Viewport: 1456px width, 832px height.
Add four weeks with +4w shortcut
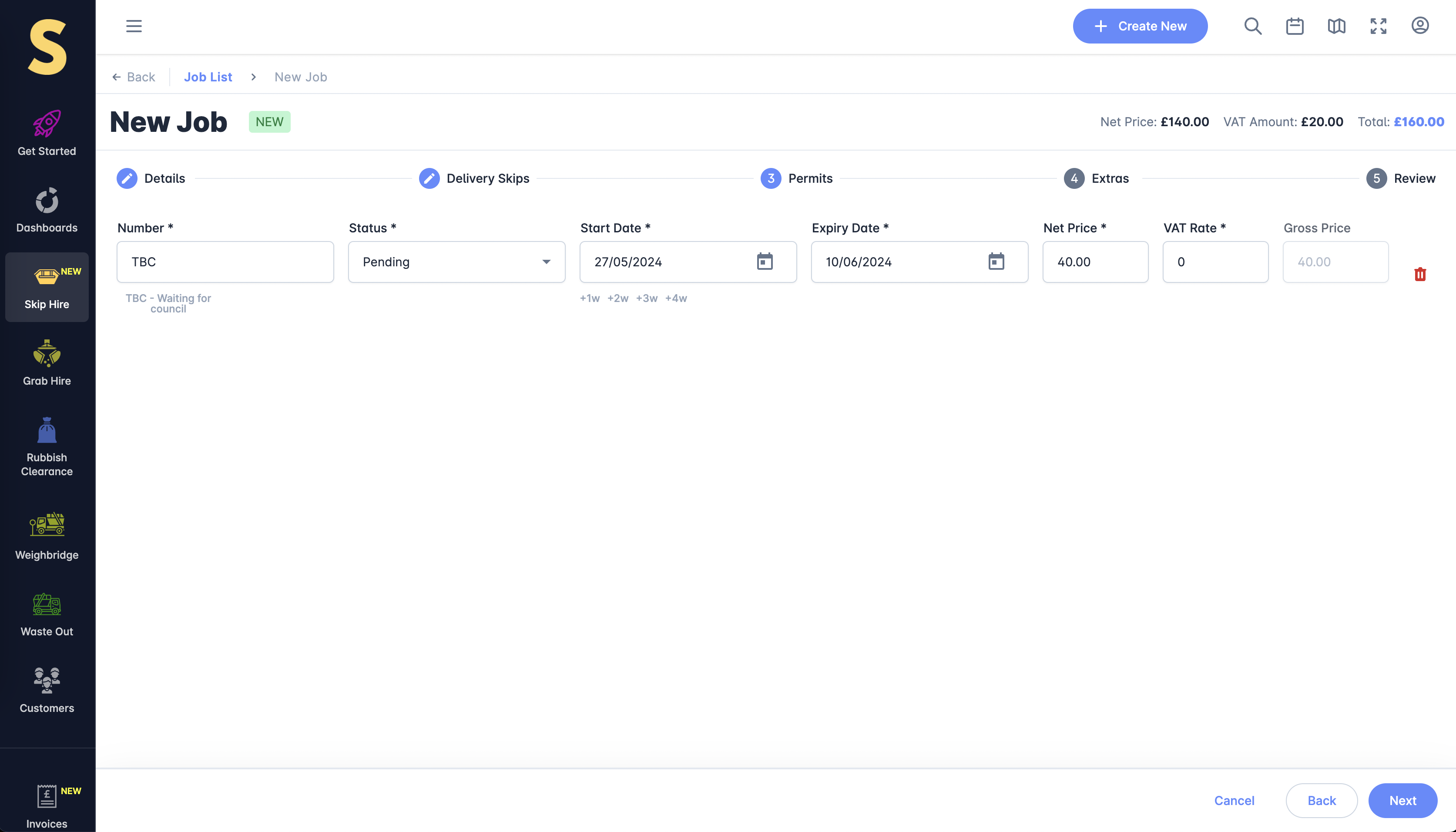coord(676,298)
